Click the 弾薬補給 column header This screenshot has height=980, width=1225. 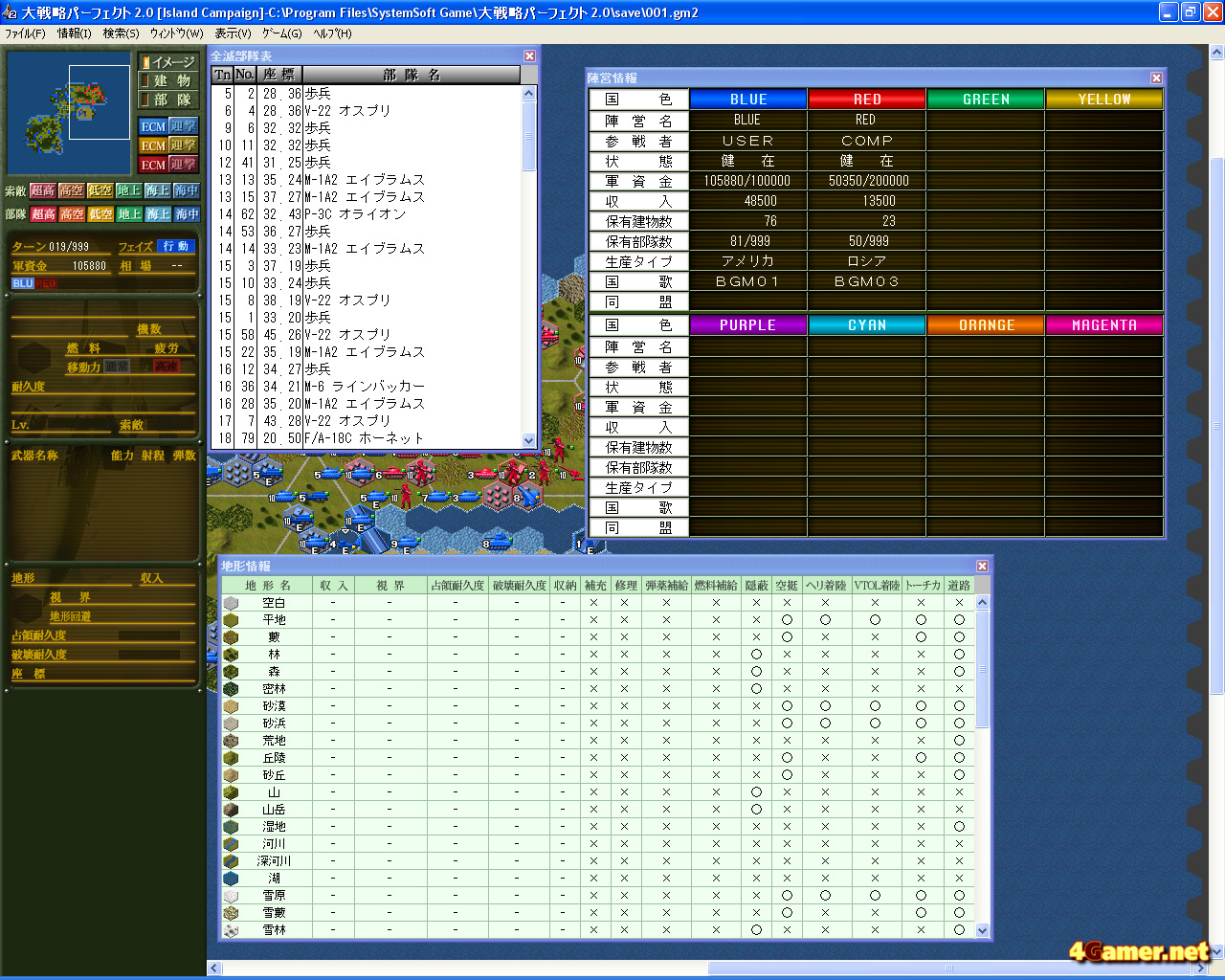pos(666,586)
